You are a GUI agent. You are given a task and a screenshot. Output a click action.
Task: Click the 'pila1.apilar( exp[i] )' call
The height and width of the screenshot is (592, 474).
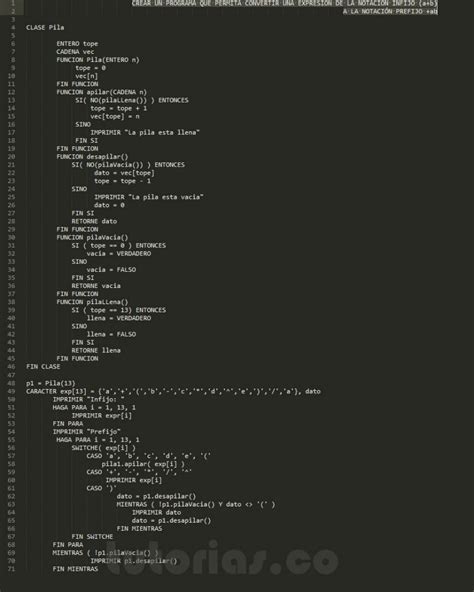(143, 464)
